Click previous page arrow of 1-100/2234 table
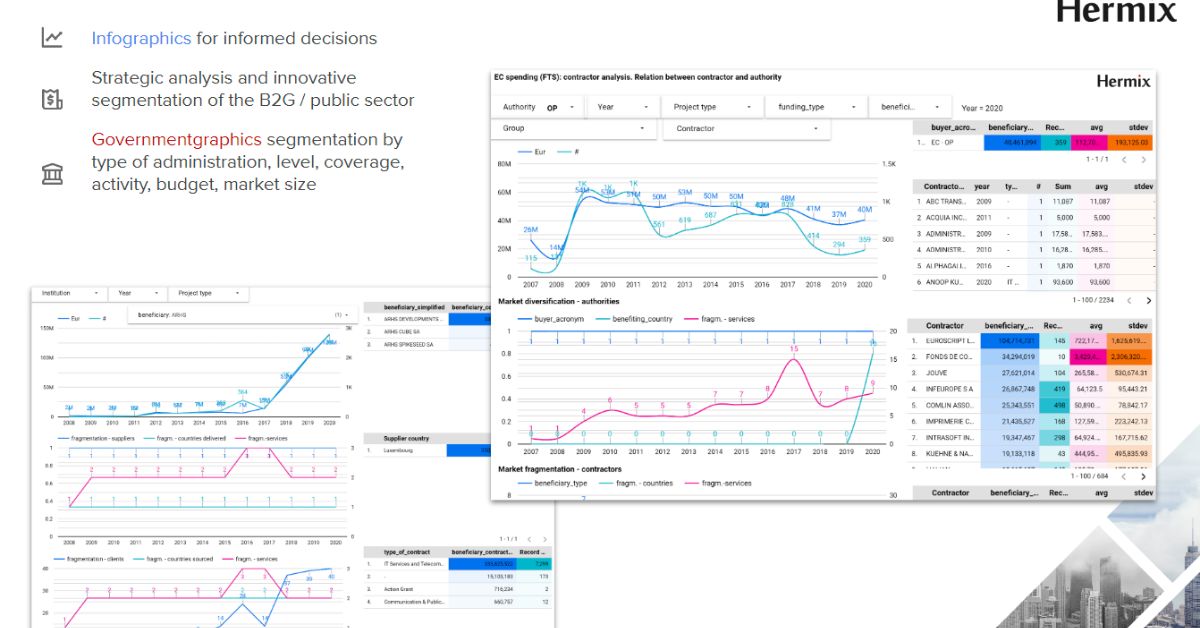Screen dimensions: 1200x628 tap(1127, 300)
